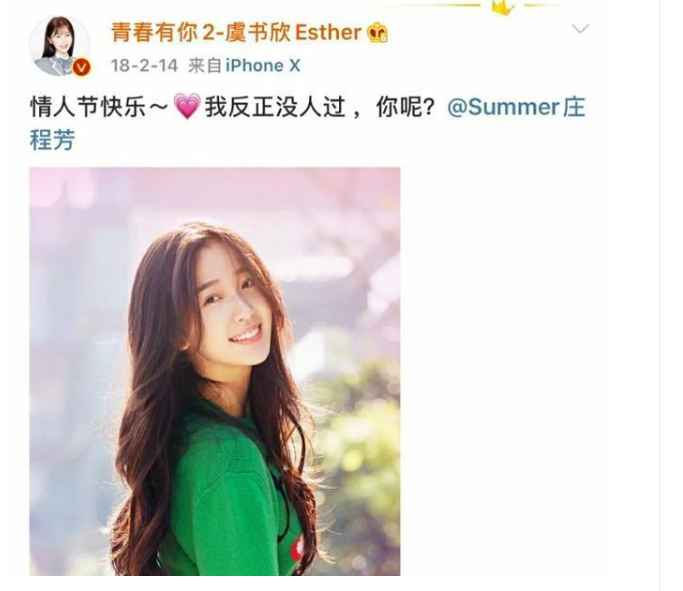Open the @Summer庄 mention
Screen dimensions: 683x591
click(516, 107)
